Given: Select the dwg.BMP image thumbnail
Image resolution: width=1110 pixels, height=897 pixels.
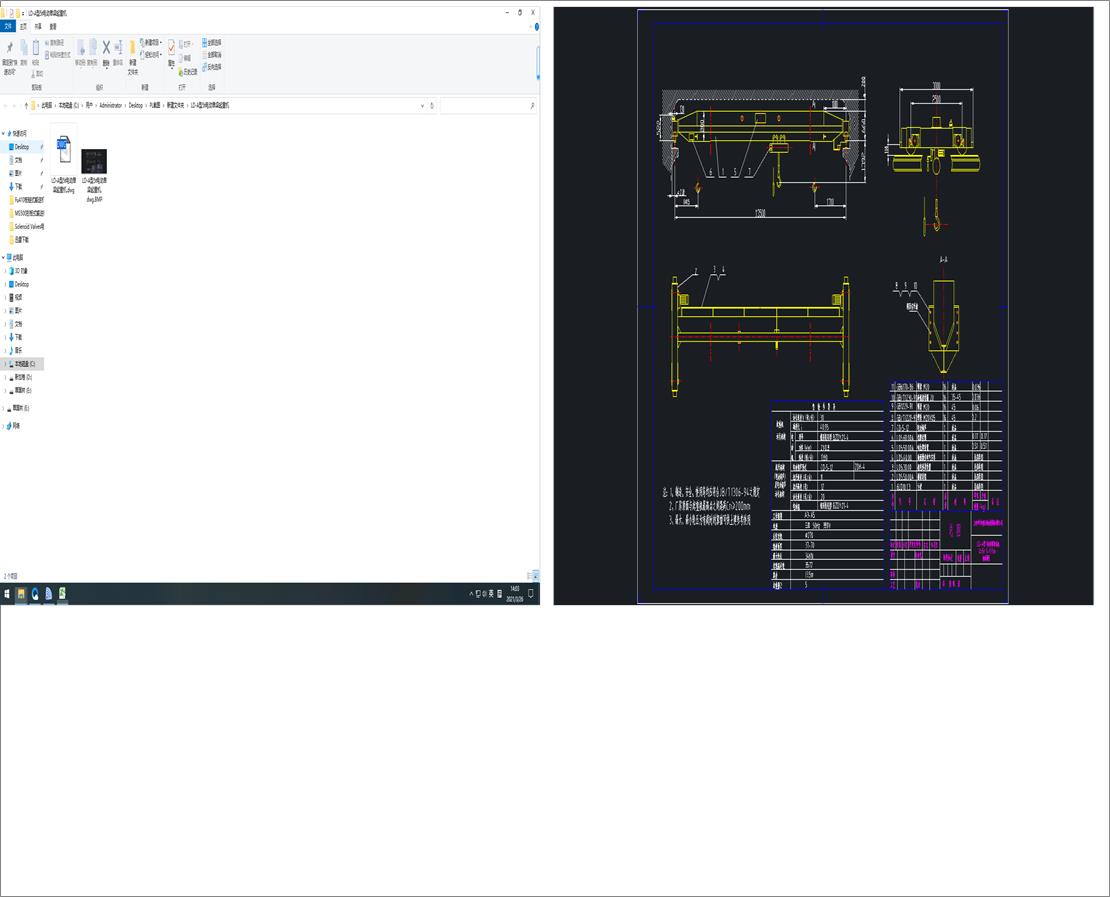Looking at the screenshot, I should pyautogui.click(x=94, y=161).
